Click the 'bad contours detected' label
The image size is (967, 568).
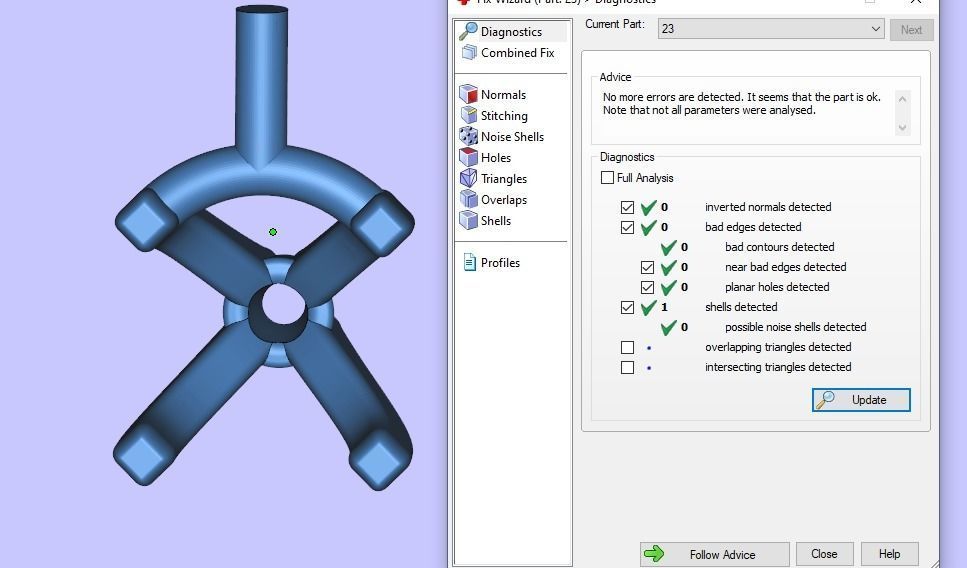tap(780, 247)
